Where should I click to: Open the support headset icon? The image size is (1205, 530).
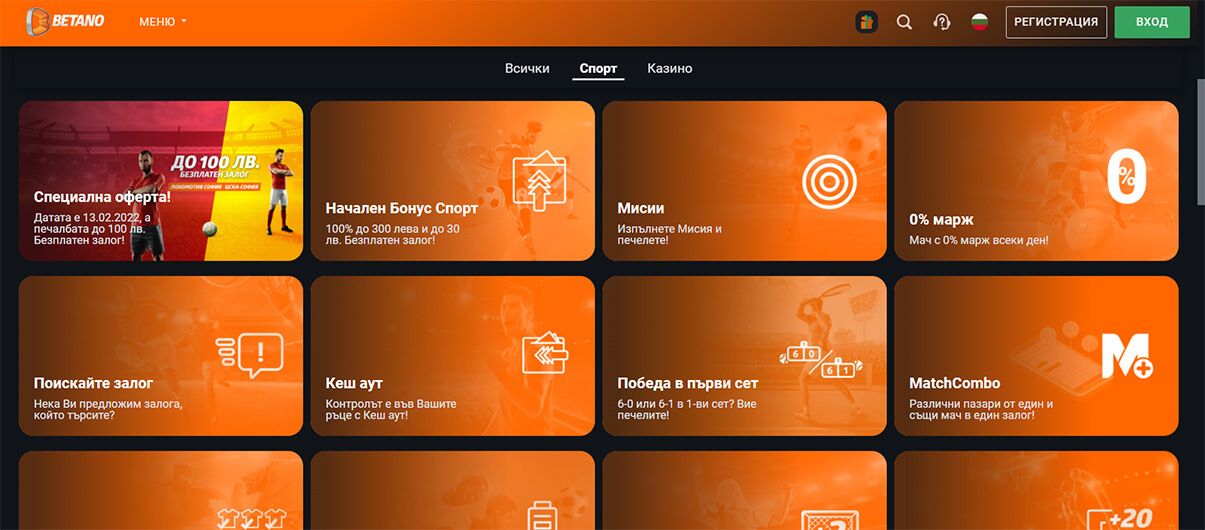coord(941,22)
